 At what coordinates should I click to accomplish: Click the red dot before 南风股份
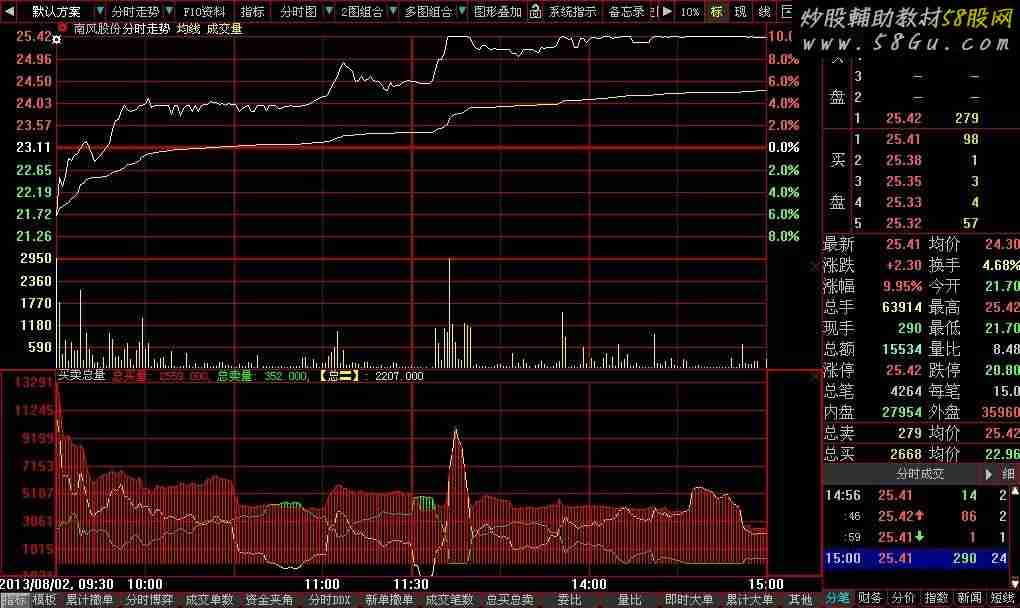pyautogui.click(x=62, y=28)
